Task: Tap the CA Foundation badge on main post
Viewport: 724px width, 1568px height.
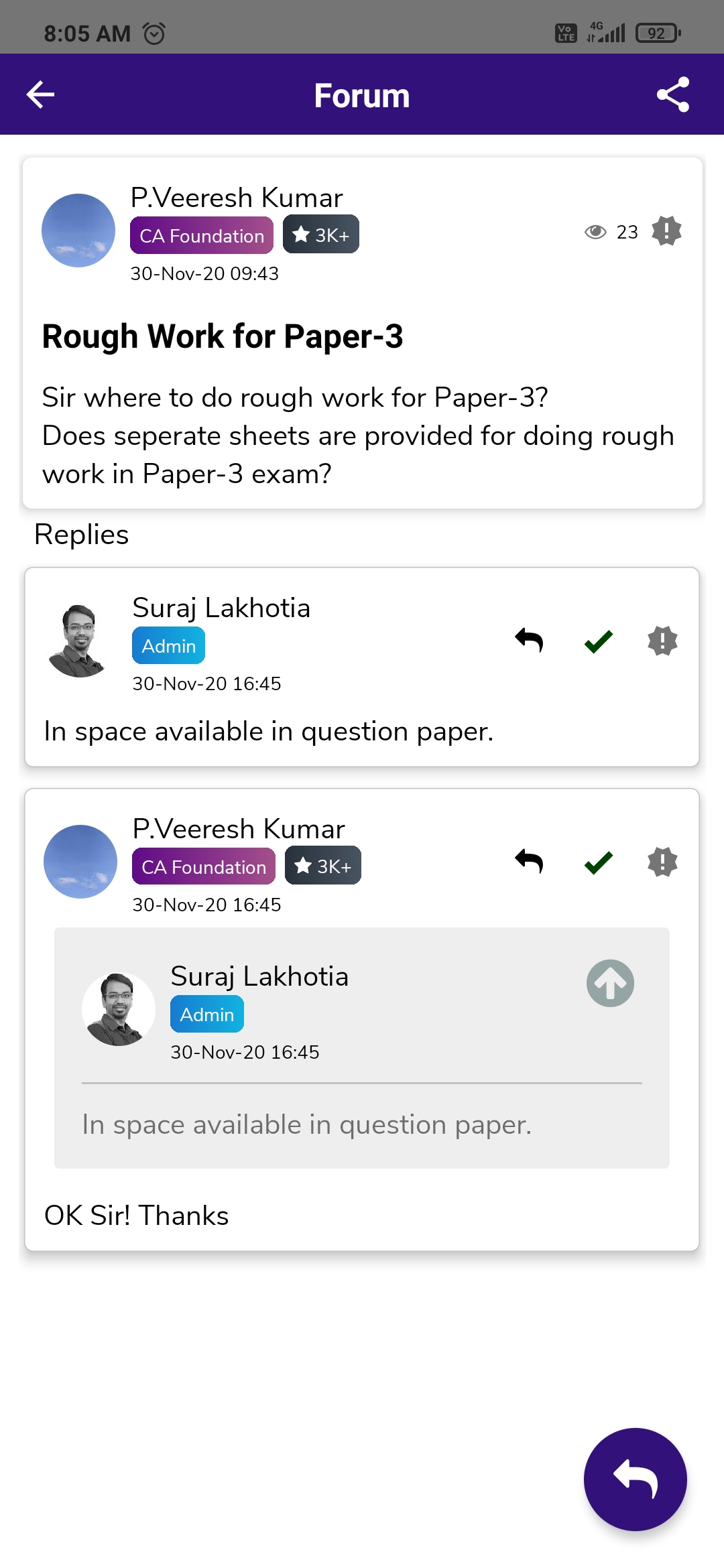Action: pos(202,235)
